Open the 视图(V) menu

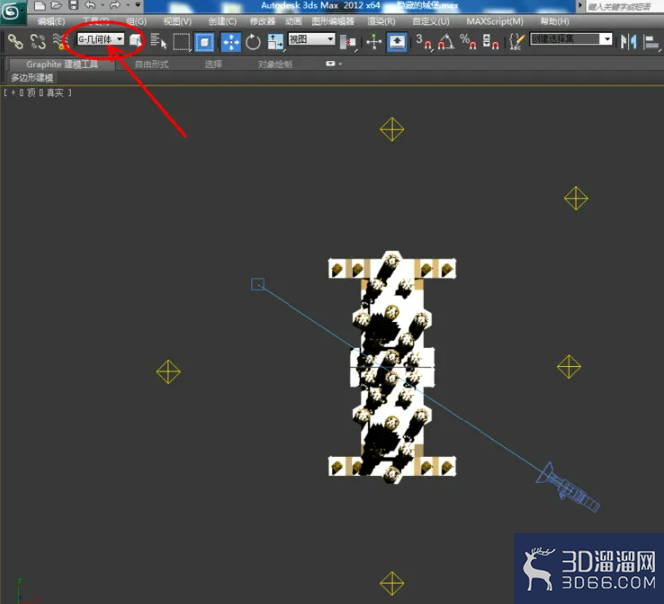177,22
